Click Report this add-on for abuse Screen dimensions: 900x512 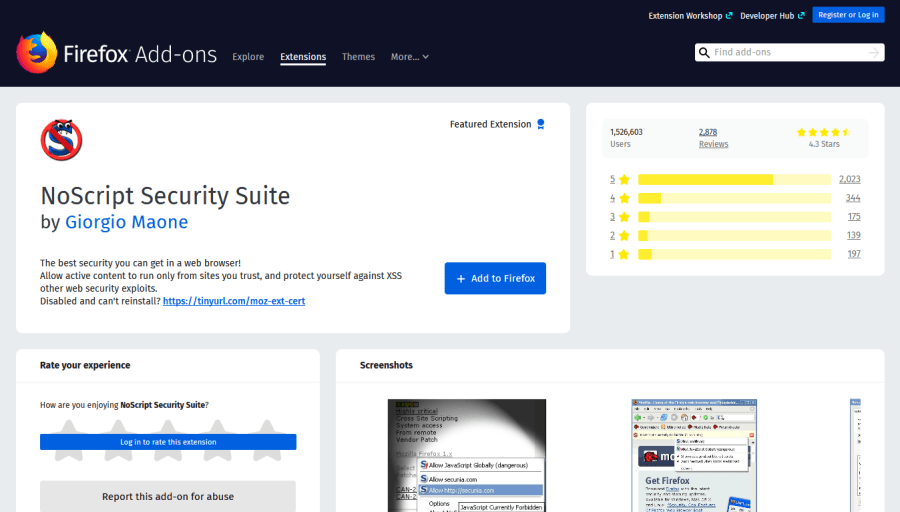coord(168,496)
